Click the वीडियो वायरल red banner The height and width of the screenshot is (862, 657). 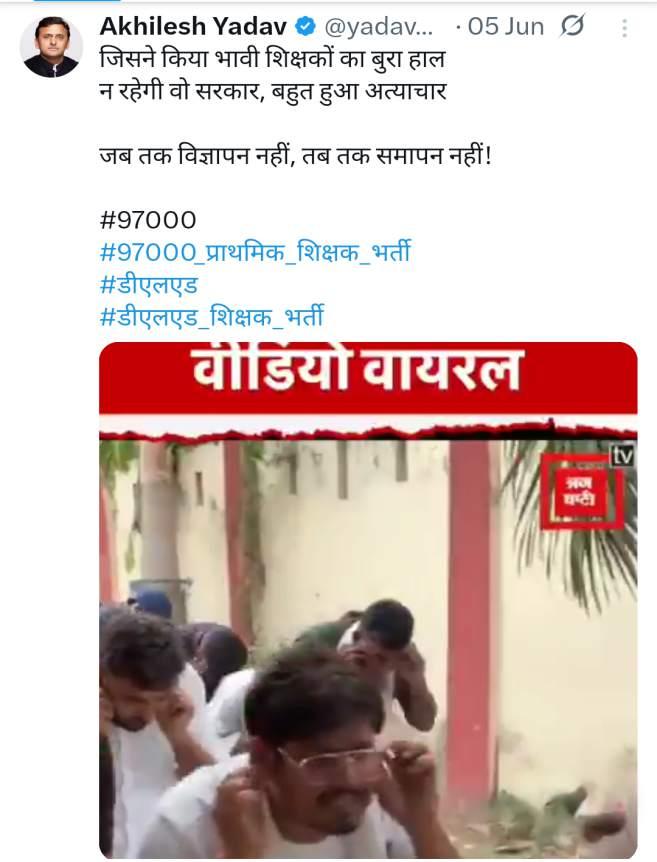click(x=368, y=378)
